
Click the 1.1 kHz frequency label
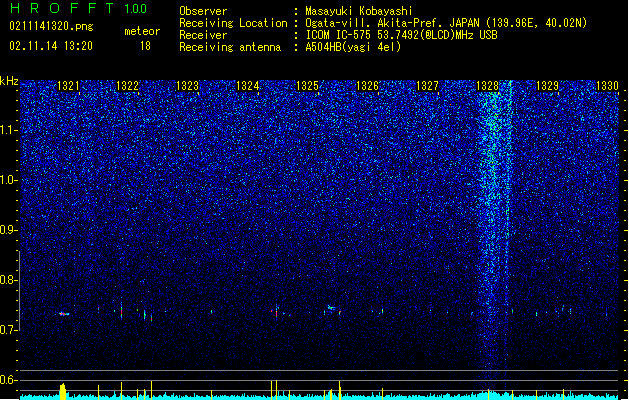8,130
